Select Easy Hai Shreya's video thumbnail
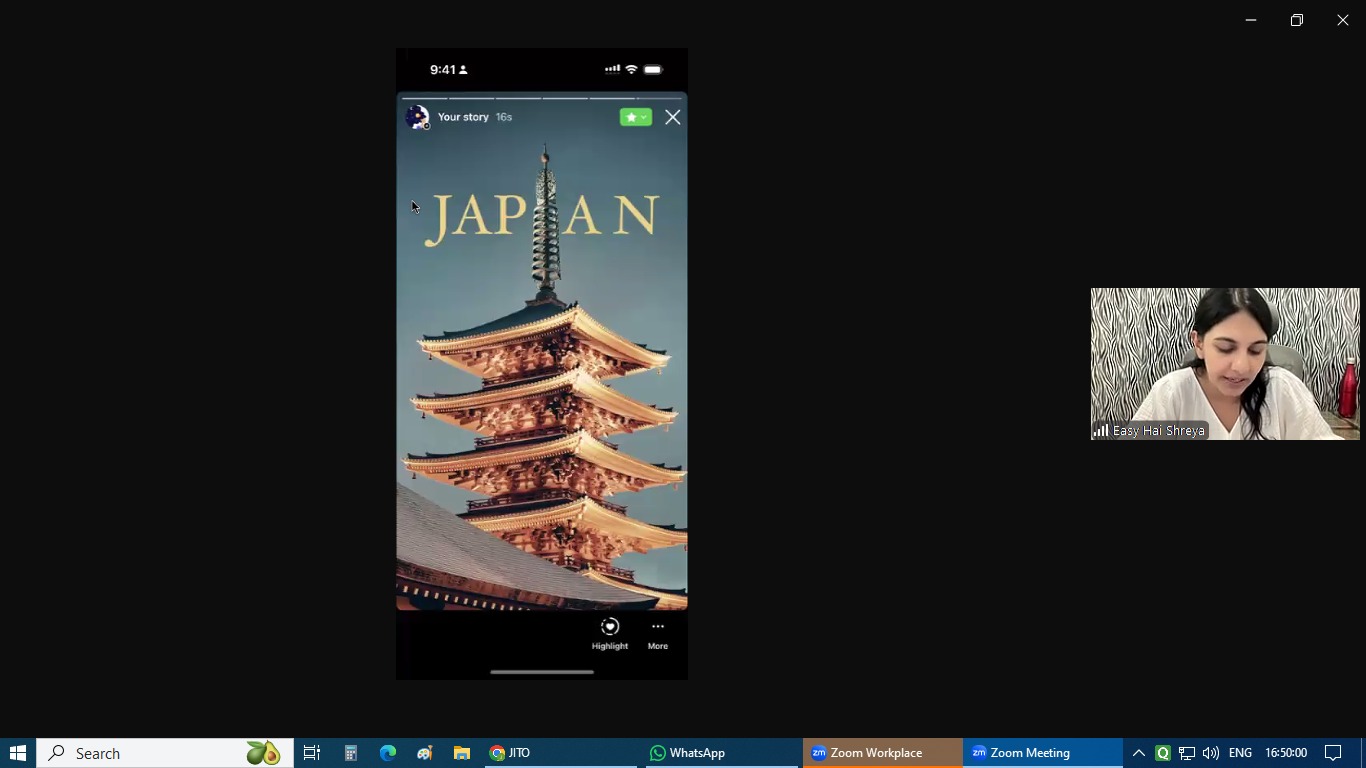This screenshot has width=1366, height=768. pos(1224,364)
